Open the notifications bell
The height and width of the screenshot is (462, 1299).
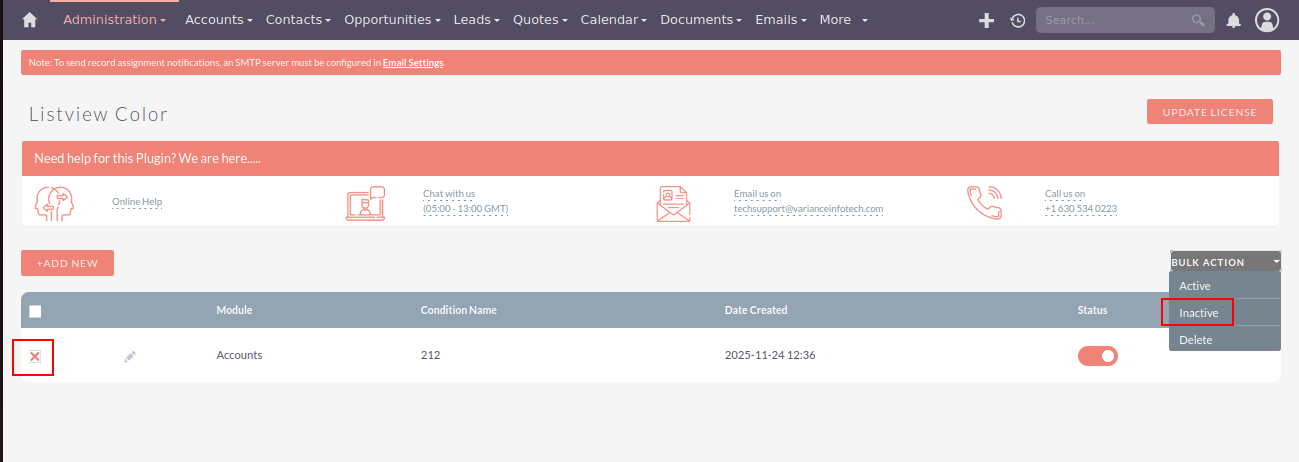(x=1233, y=20)
